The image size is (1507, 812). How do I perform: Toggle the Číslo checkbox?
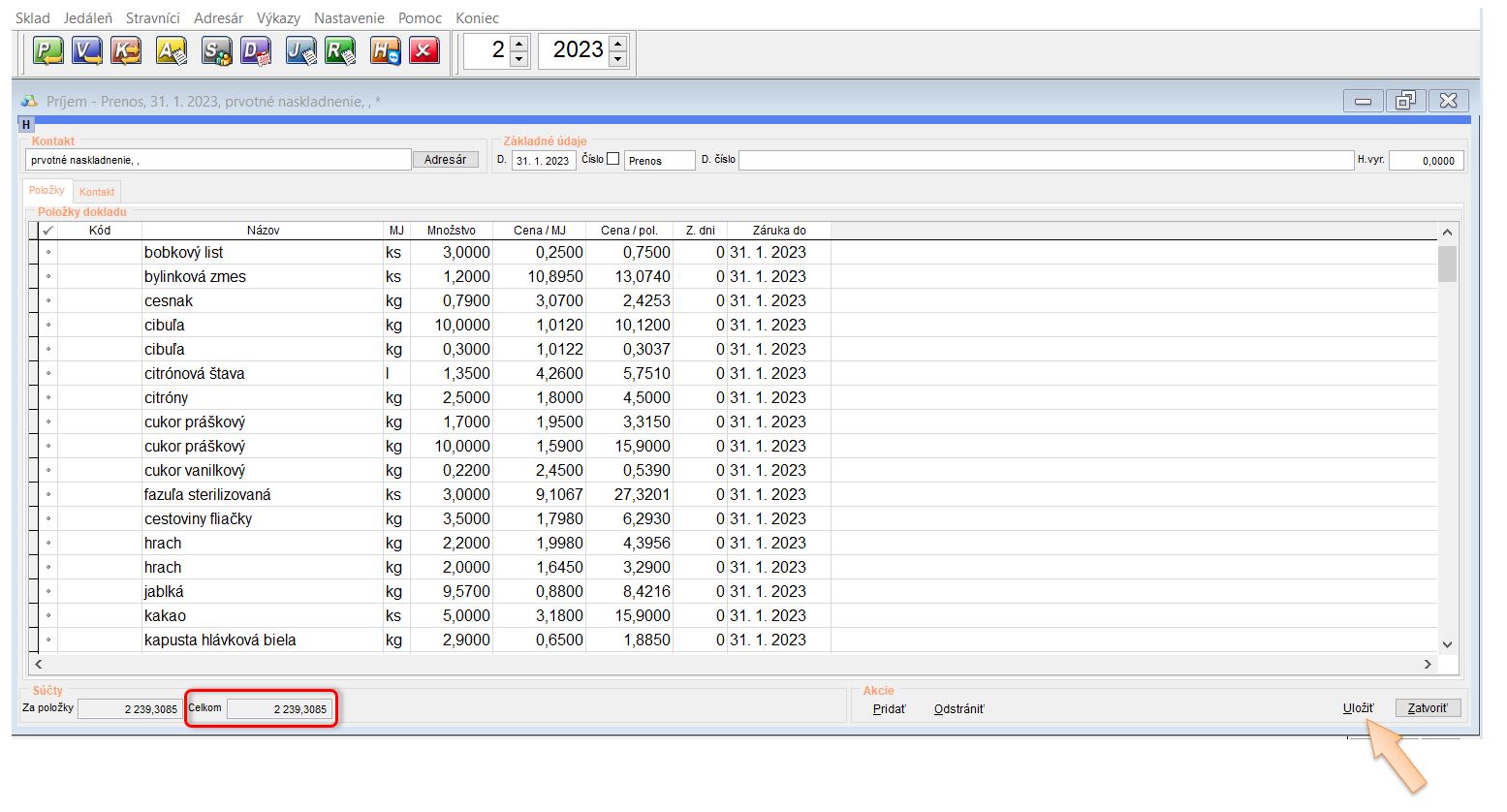[612, 159]
